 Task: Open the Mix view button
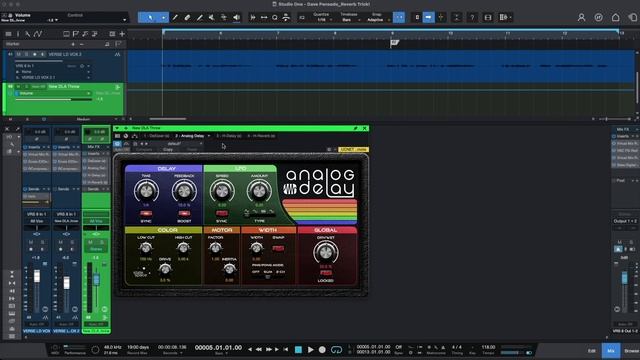[611, 351]
